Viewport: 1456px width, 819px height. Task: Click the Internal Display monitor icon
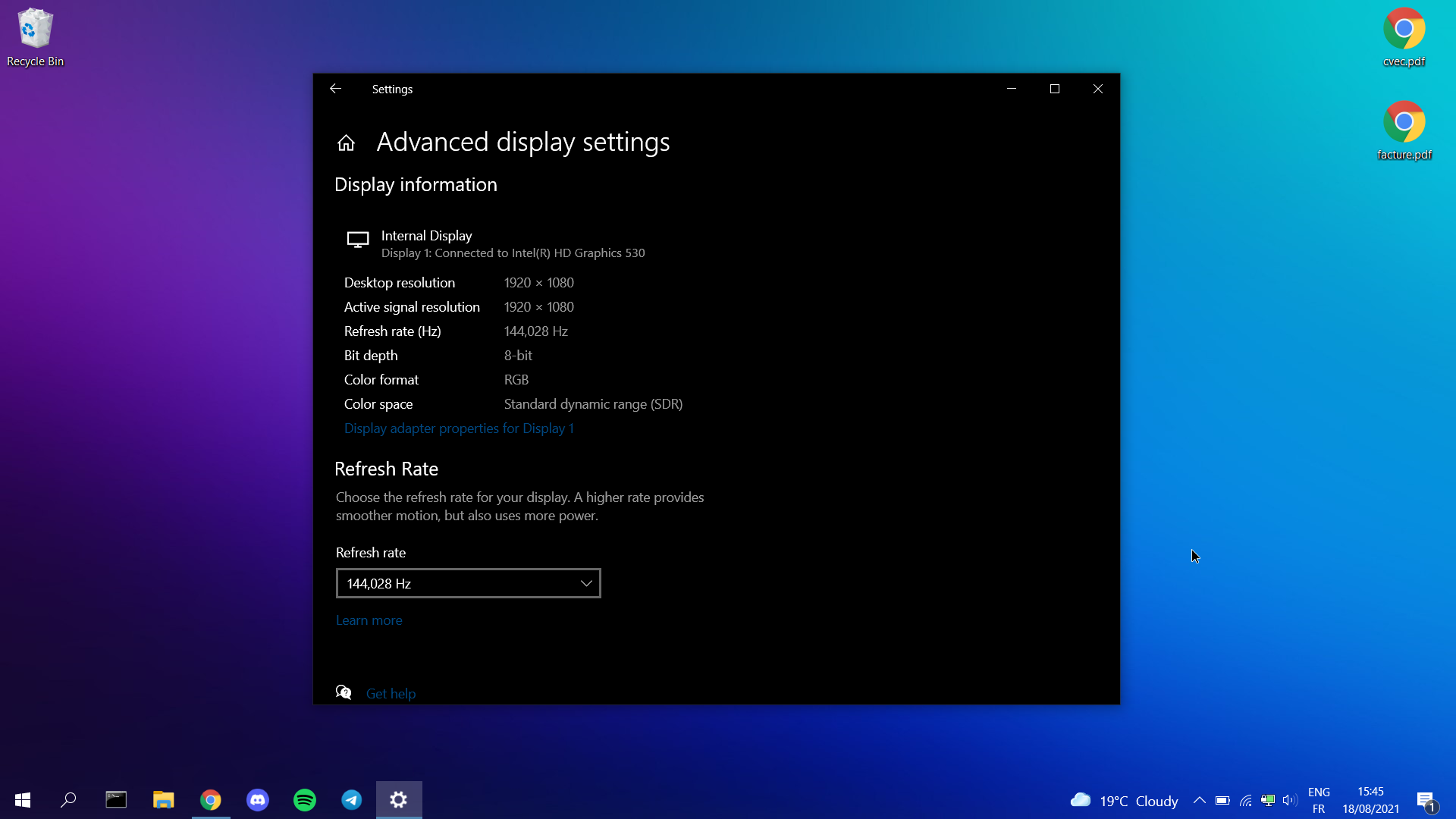[358, 240]
